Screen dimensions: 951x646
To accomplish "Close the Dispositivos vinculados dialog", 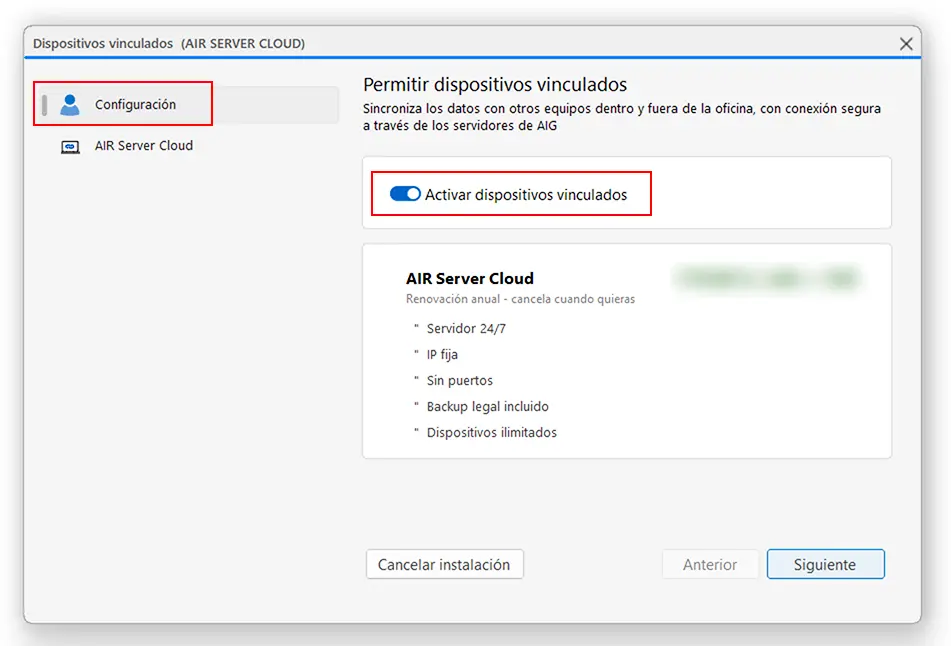I will coord(906,44).
